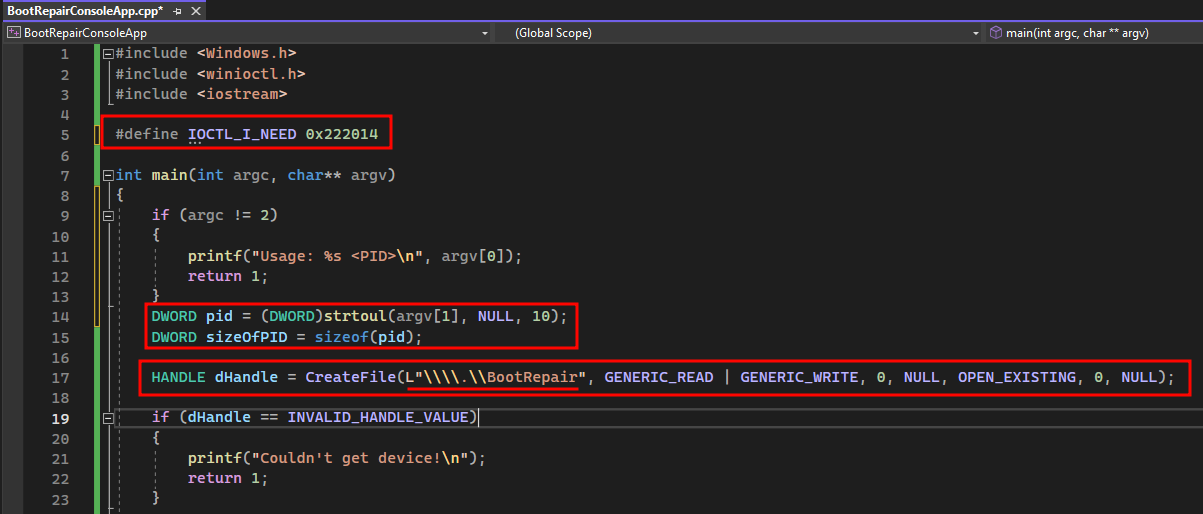The width and height of the screenshot is (1203, 514).
Task: Open the BootRepairConsoleApp project dropdown
Action: tap(485, 33)
